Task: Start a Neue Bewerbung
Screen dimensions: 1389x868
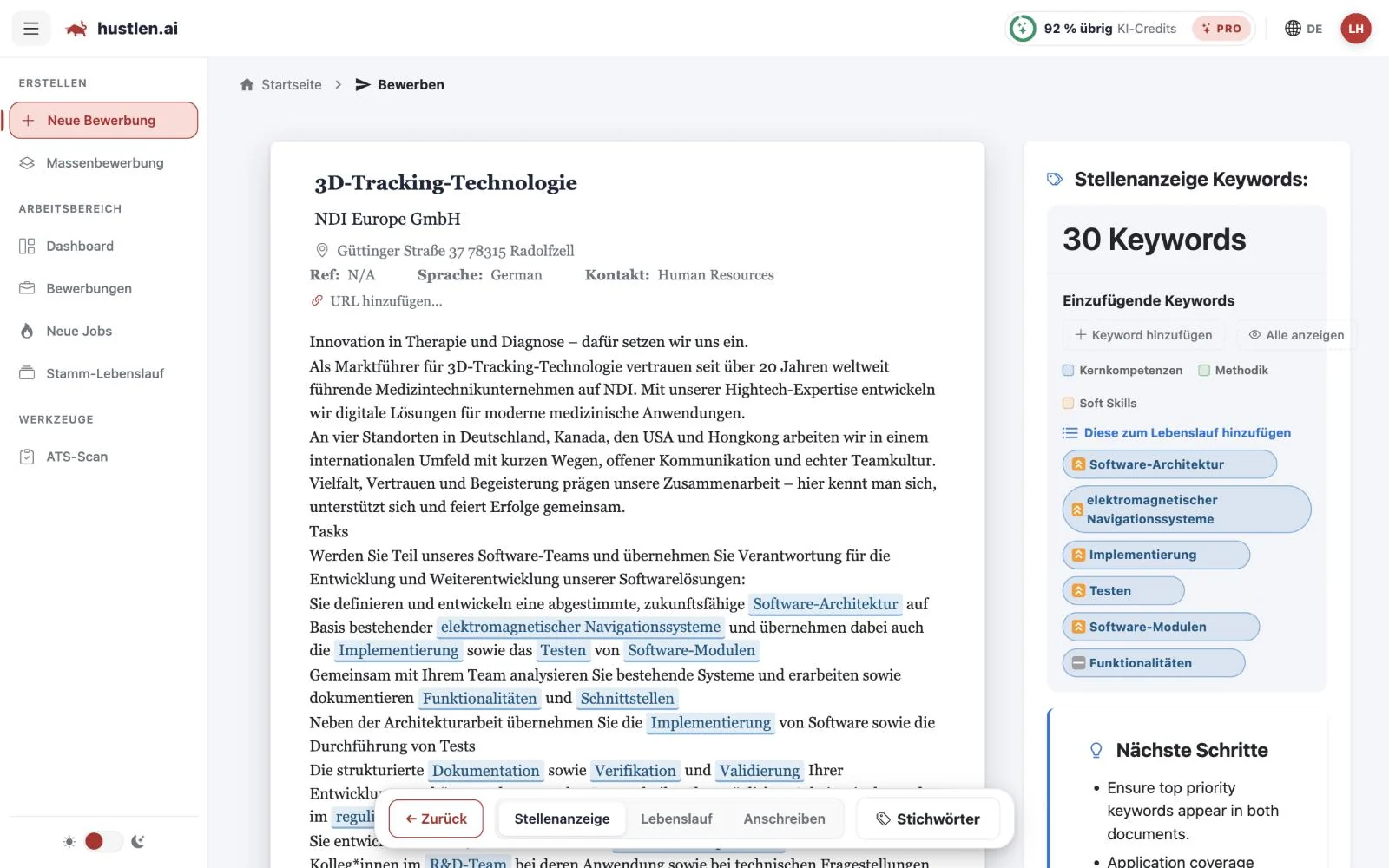Action: pyautogui.click(x=103, y=121)
